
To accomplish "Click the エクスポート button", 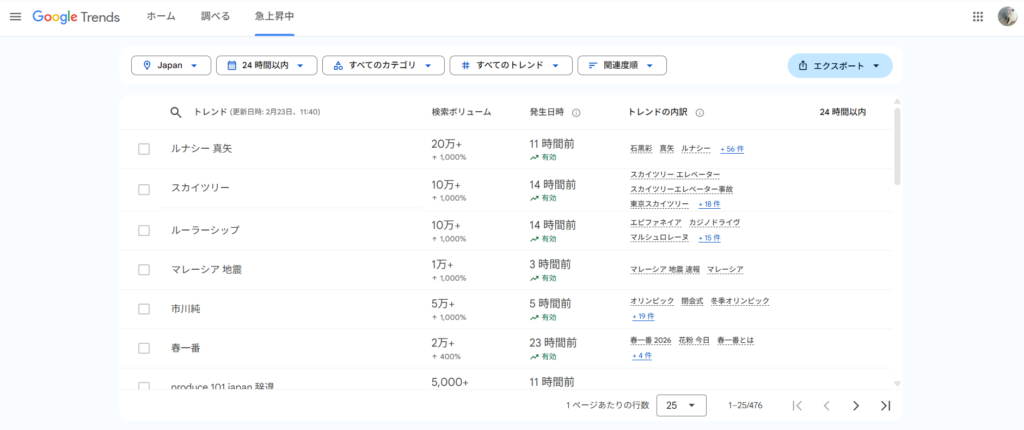I will point(839,65).
